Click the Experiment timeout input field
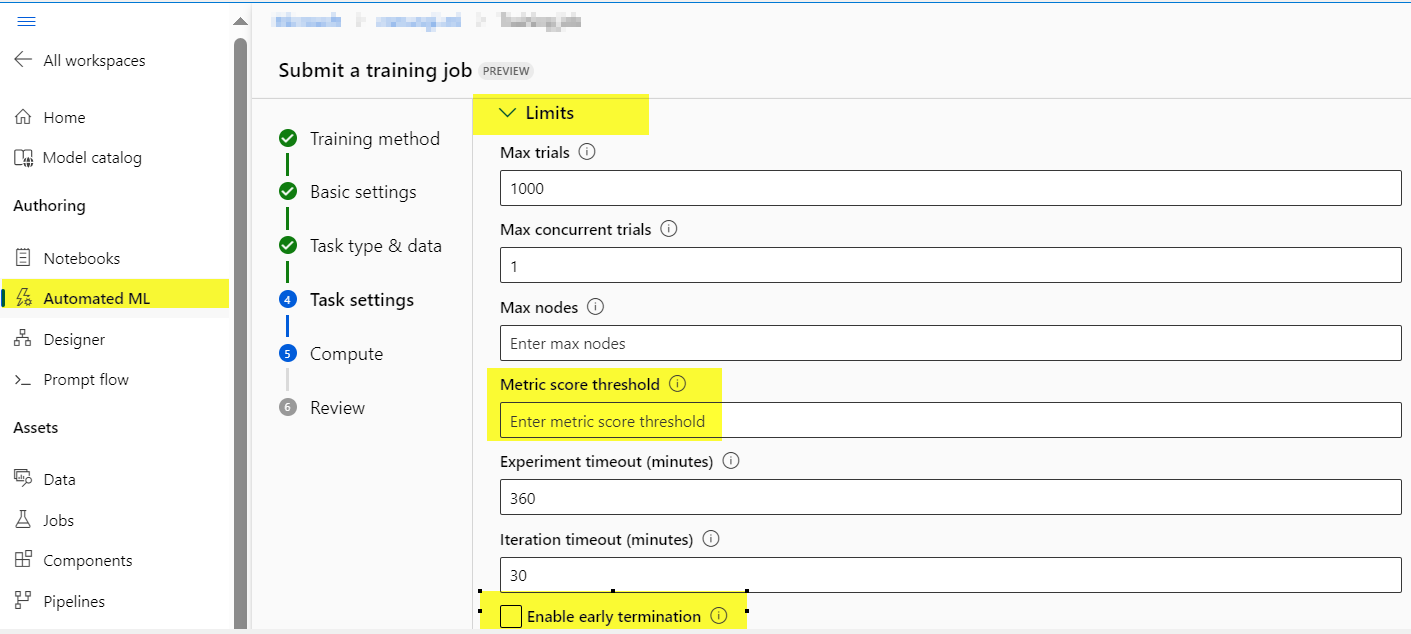The width and height of the screenshot is (1411, 634). [950, 498]
